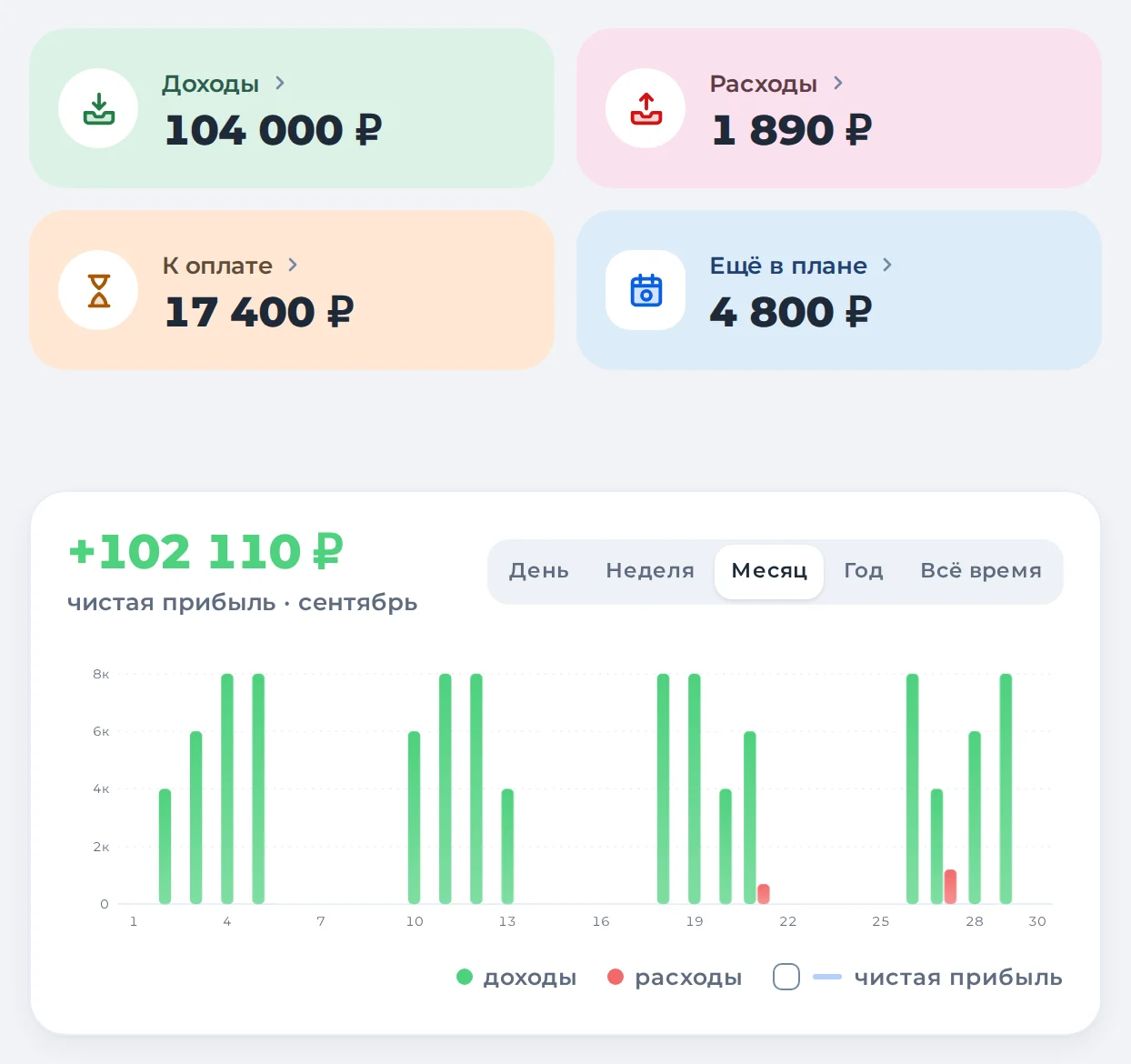Click the red расходы legend dot
1131x1064 pixels.
(x=616, y=977)
